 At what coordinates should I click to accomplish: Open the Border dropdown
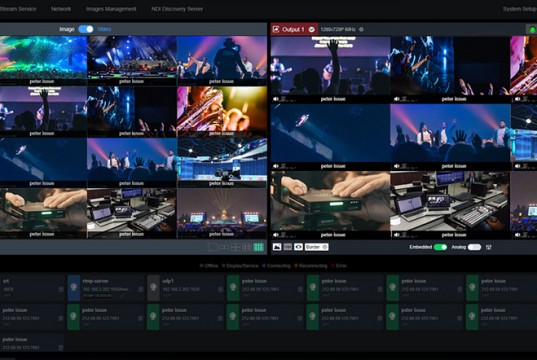[316, 247]
